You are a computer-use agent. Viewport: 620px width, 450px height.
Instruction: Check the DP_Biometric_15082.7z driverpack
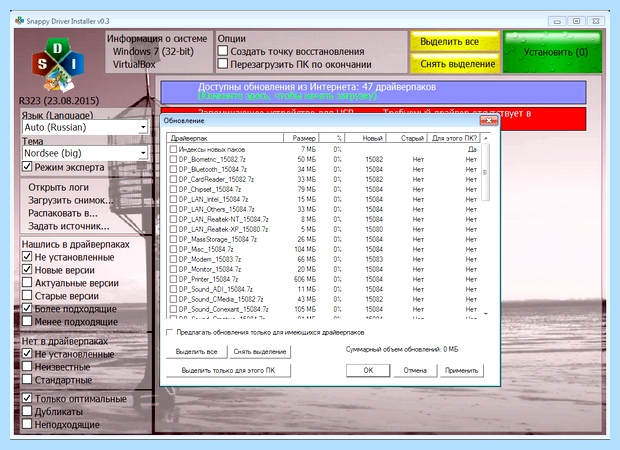pos(173,159)
